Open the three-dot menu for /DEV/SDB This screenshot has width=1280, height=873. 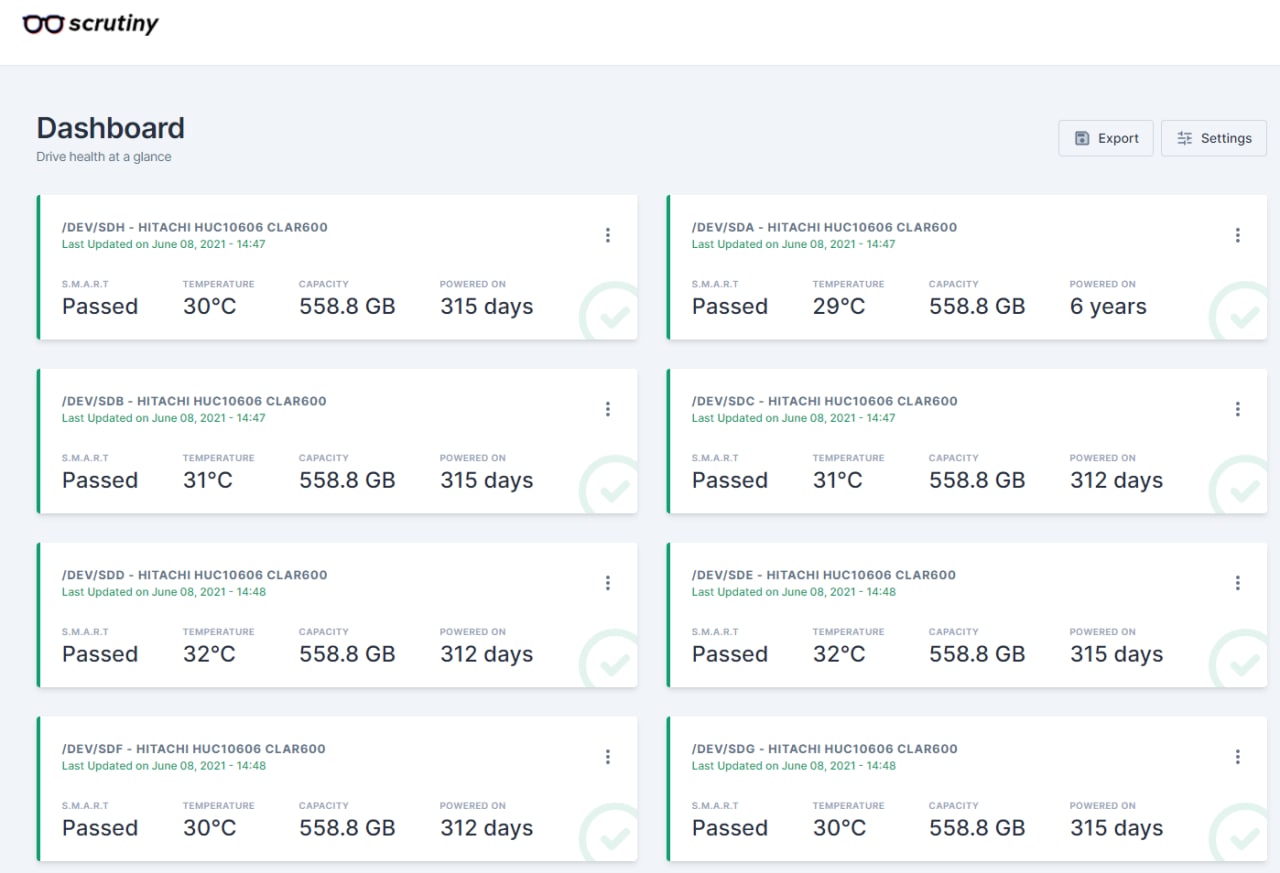(607, 409)
